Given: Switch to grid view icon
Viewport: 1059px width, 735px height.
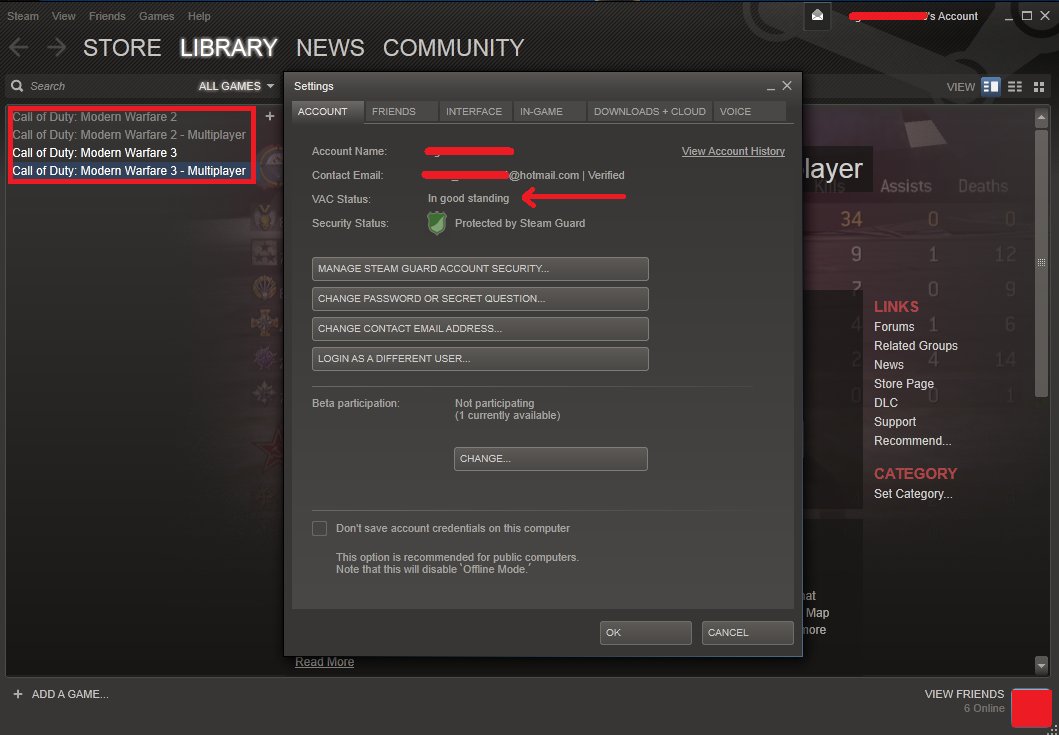Looking at the screenshot, I should click(x=1039, y=86).
